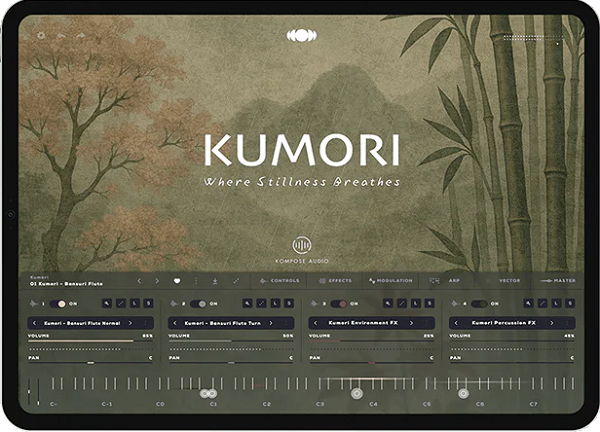Click the layer 2 L button
The height and width of the screenshot is (432, 600).
[275, 303]
